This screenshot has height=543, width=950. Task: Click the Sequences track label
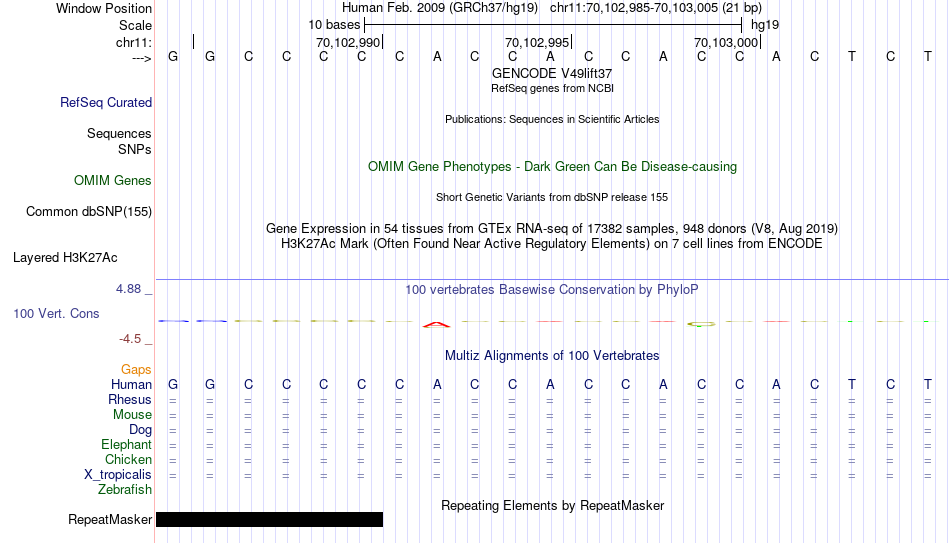pos(119,133)
